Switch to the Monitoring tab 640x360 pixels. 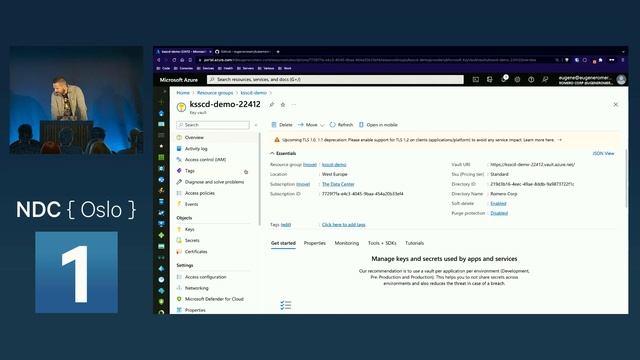click(x=347, y=243)
